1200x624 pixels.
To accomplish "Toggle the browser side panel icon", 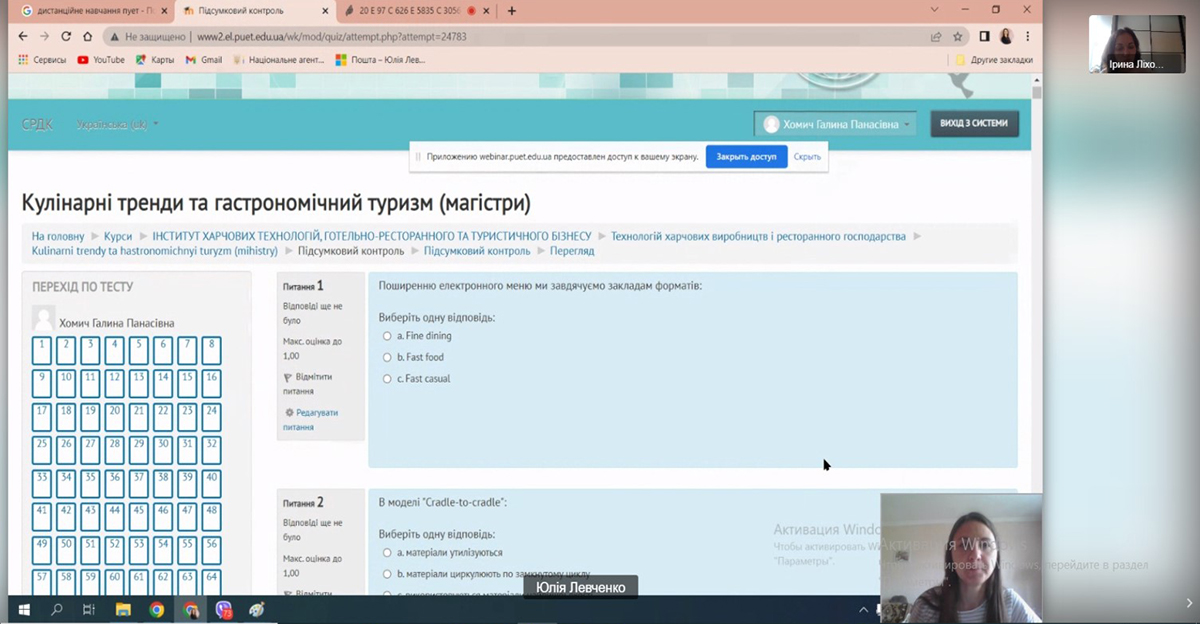I will pyautogui.click(x=984, y=36).
